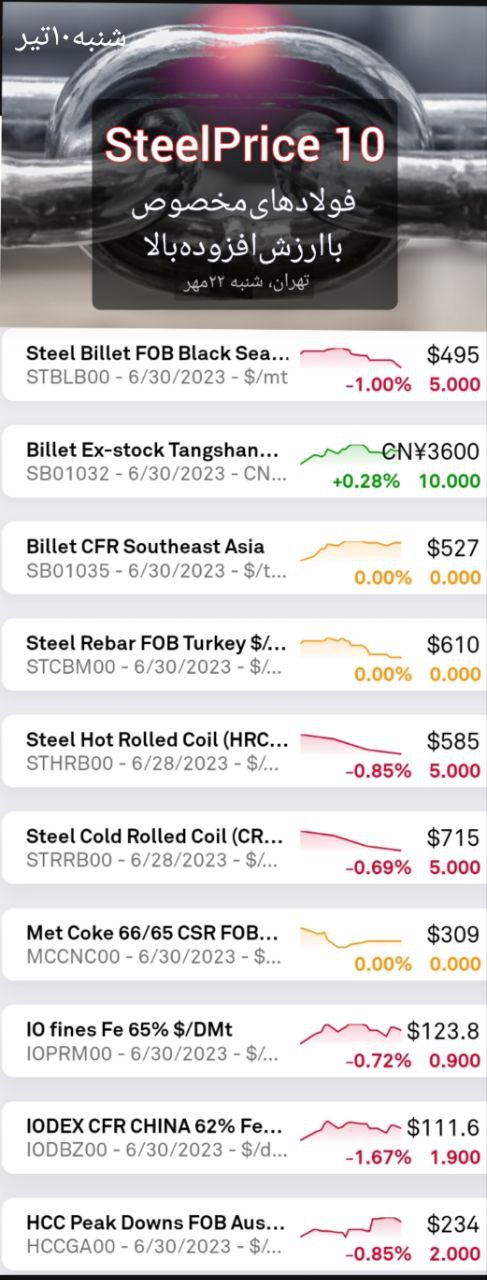Open Steel Billet FOB Black Sea sparkline chart
This screenshot has width=487, height=1280.
[351, 358]
